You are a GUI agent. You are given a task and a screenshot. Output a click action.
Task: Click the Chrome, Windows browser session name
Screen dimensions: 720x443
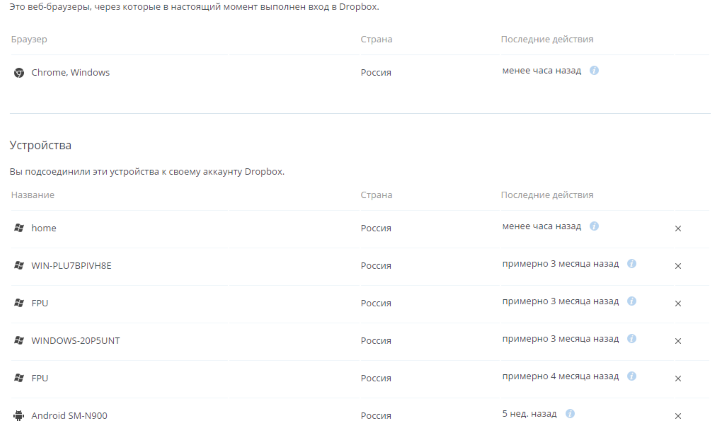pos(70,73)
